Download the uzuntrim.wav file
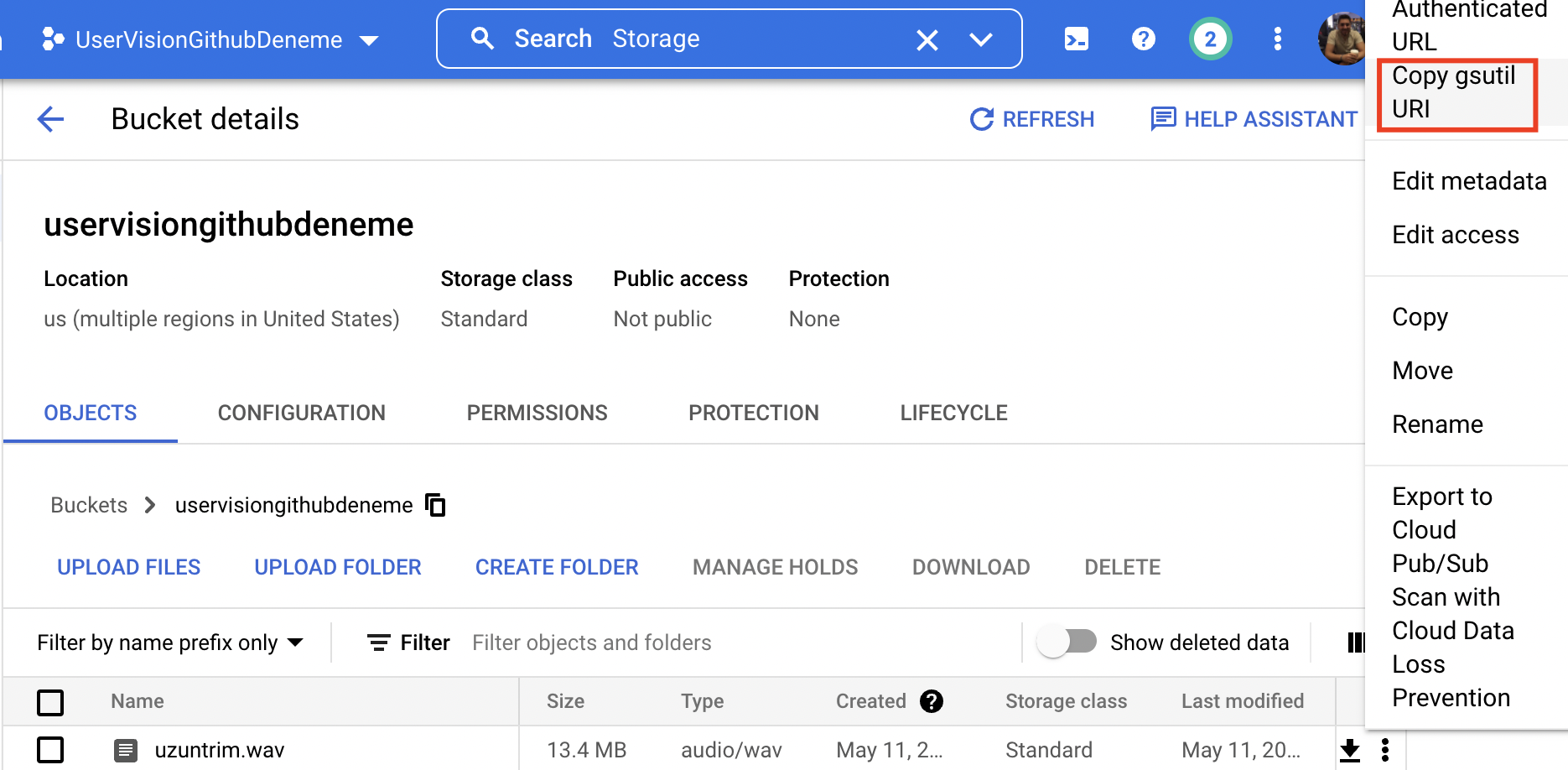The width and height of the screenshot is (1568, 770). [x=1351, y=749]
